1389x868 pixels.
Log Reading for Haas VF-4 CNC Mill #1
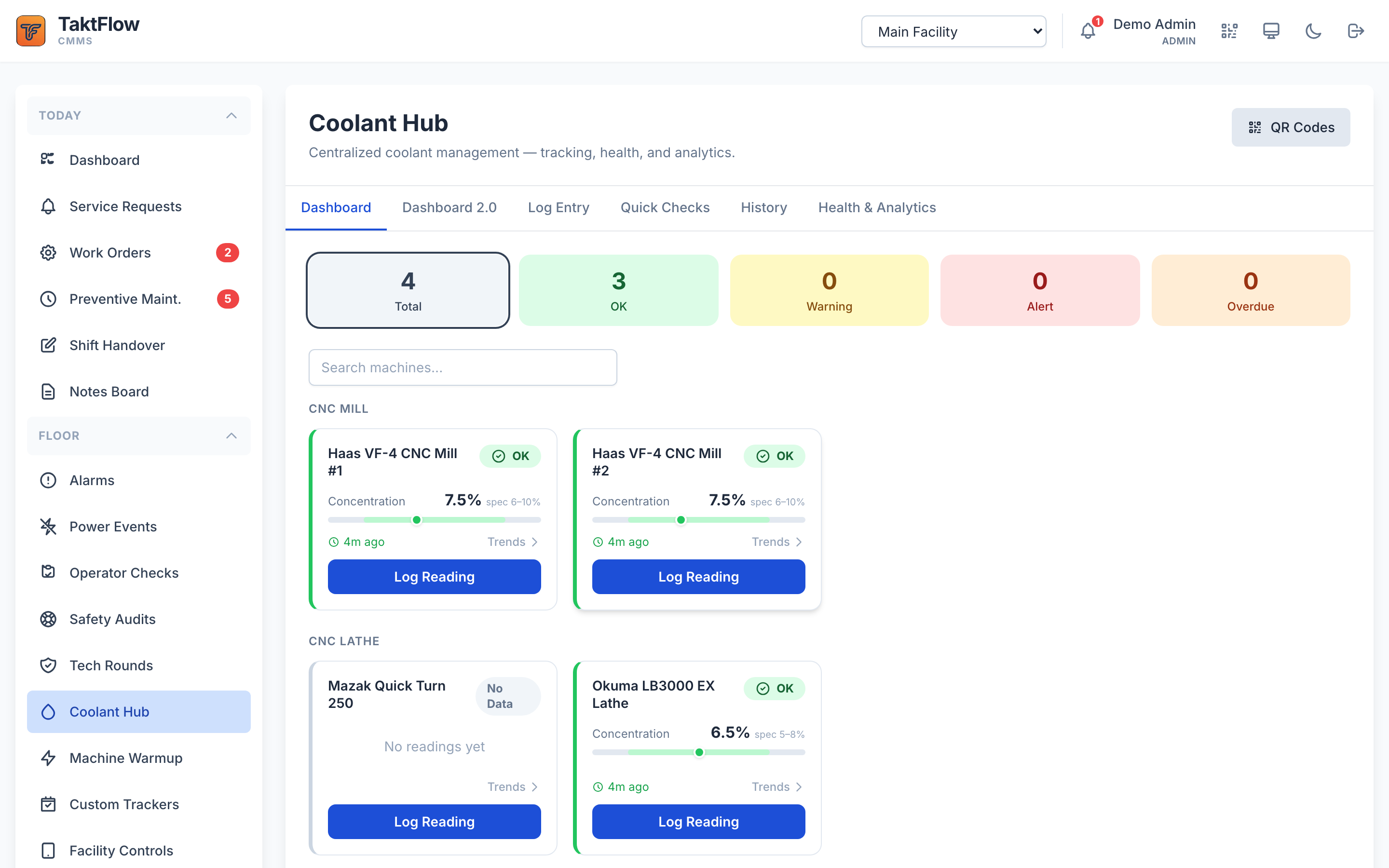click(434, 576)
